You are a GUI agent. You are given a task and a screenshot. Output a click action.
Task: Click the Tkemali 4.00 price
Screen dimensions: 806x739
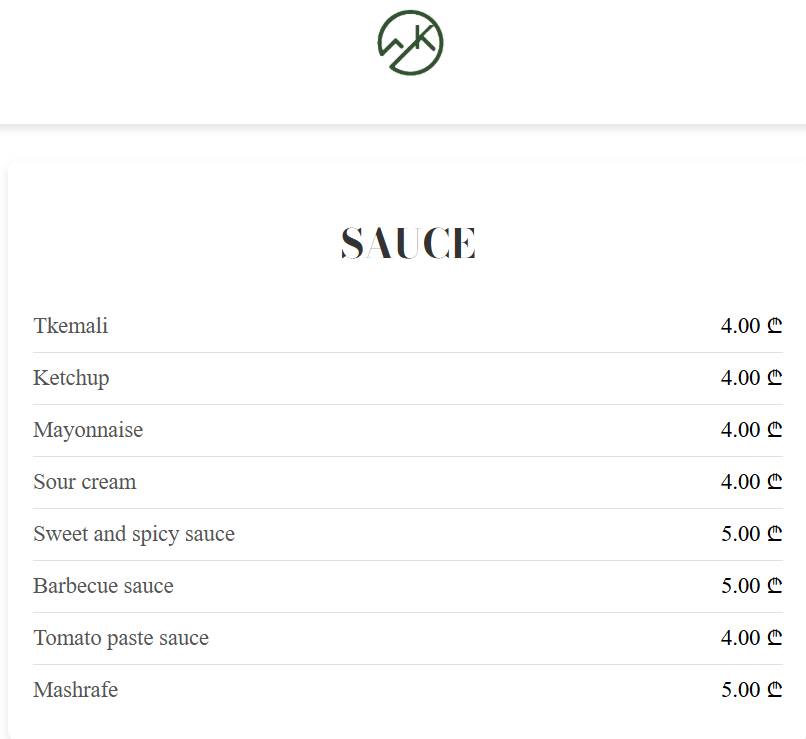click(752, 326)
